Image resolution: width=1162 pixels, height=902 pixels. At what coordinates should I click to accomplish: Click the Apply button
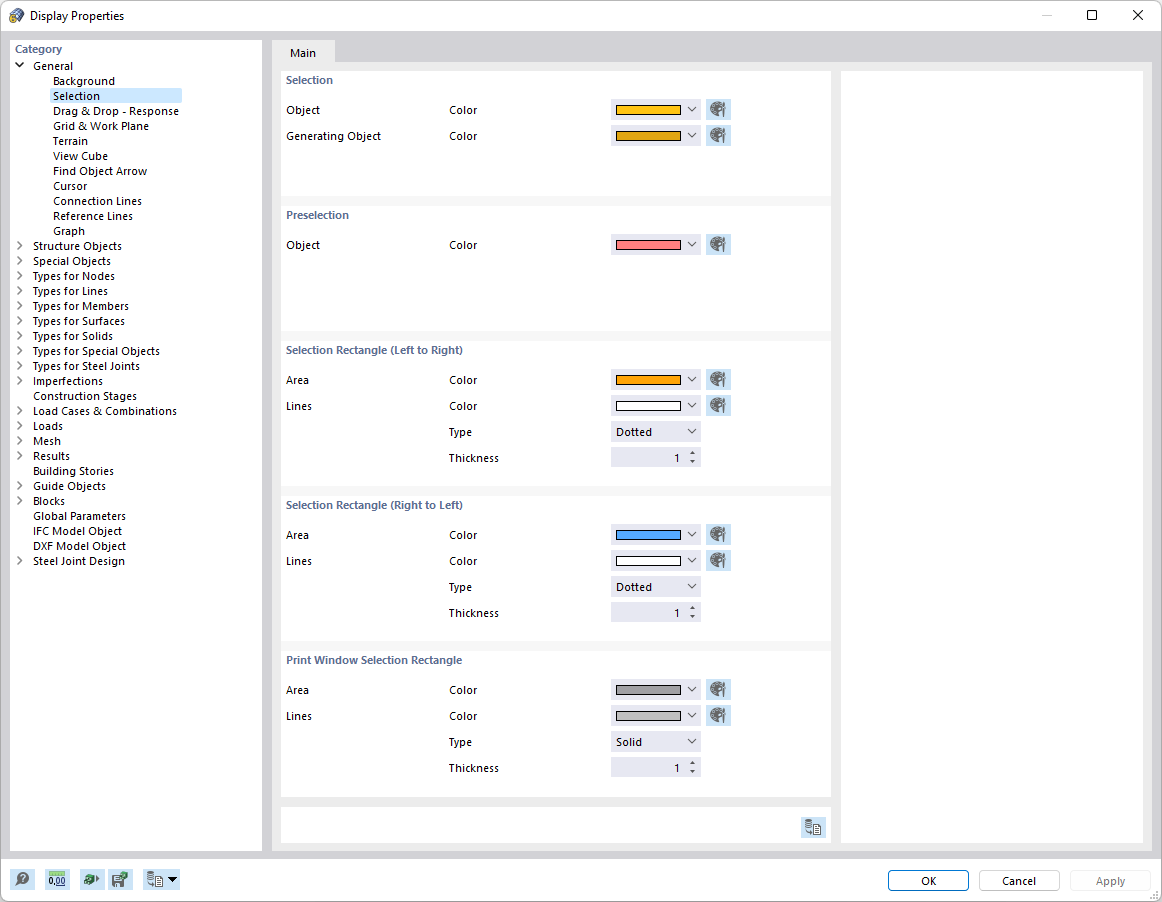[x=1110, y=881]
